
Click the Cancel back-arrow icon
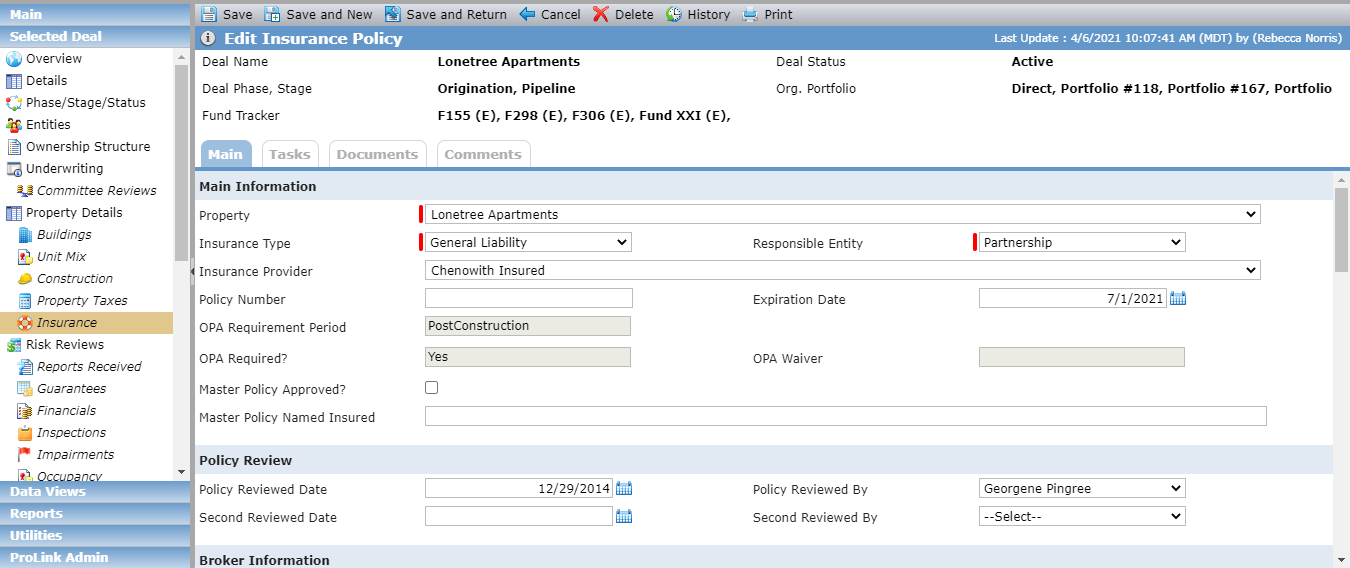point(528,14)
